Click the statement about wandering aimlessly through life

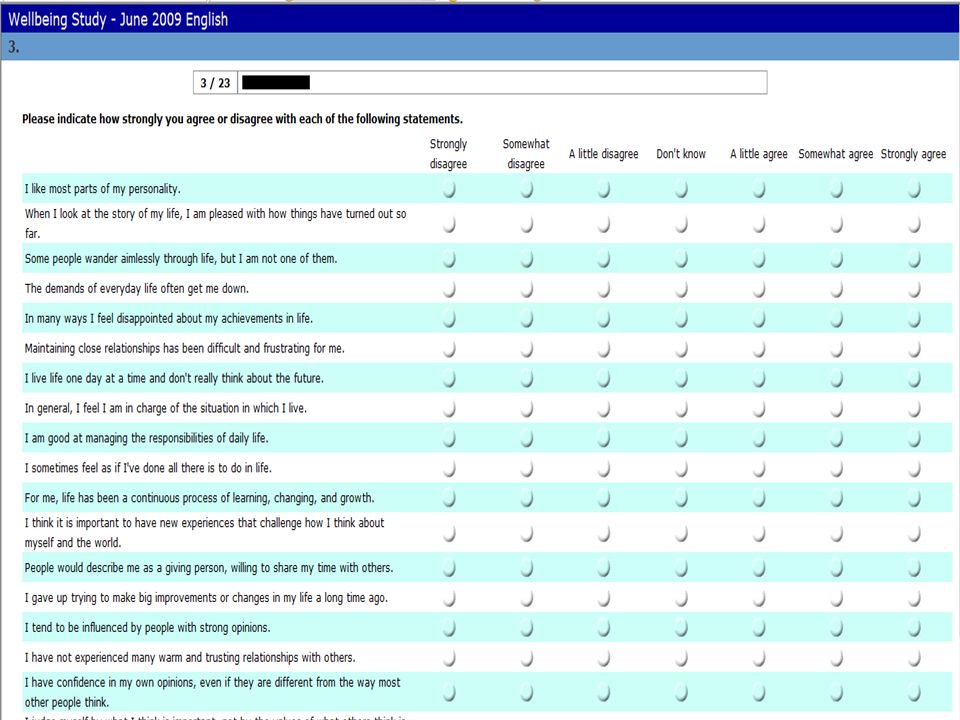click(181, 258)
